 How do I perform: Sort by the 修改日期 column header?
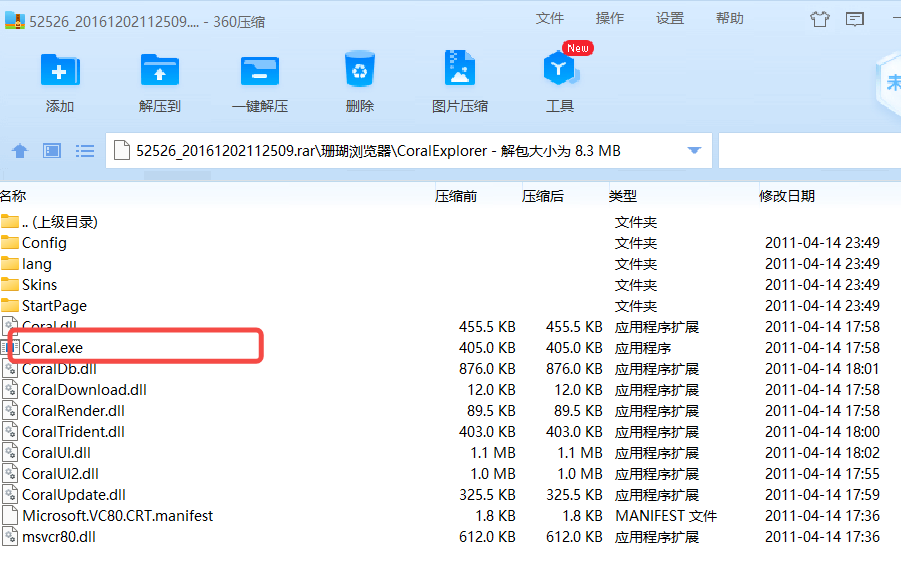coord(787,196)
